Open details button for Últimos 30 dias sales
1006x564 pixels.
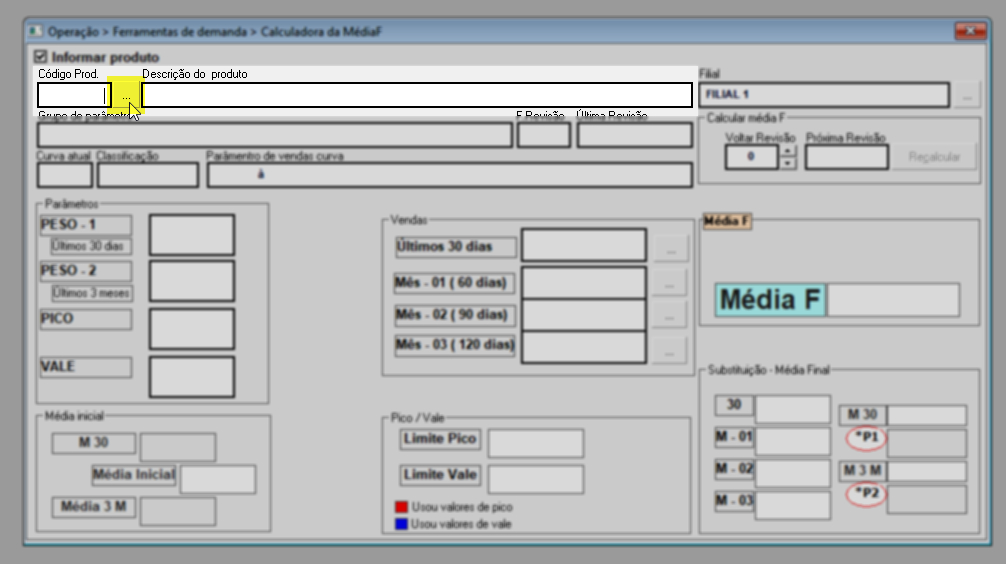670,248
